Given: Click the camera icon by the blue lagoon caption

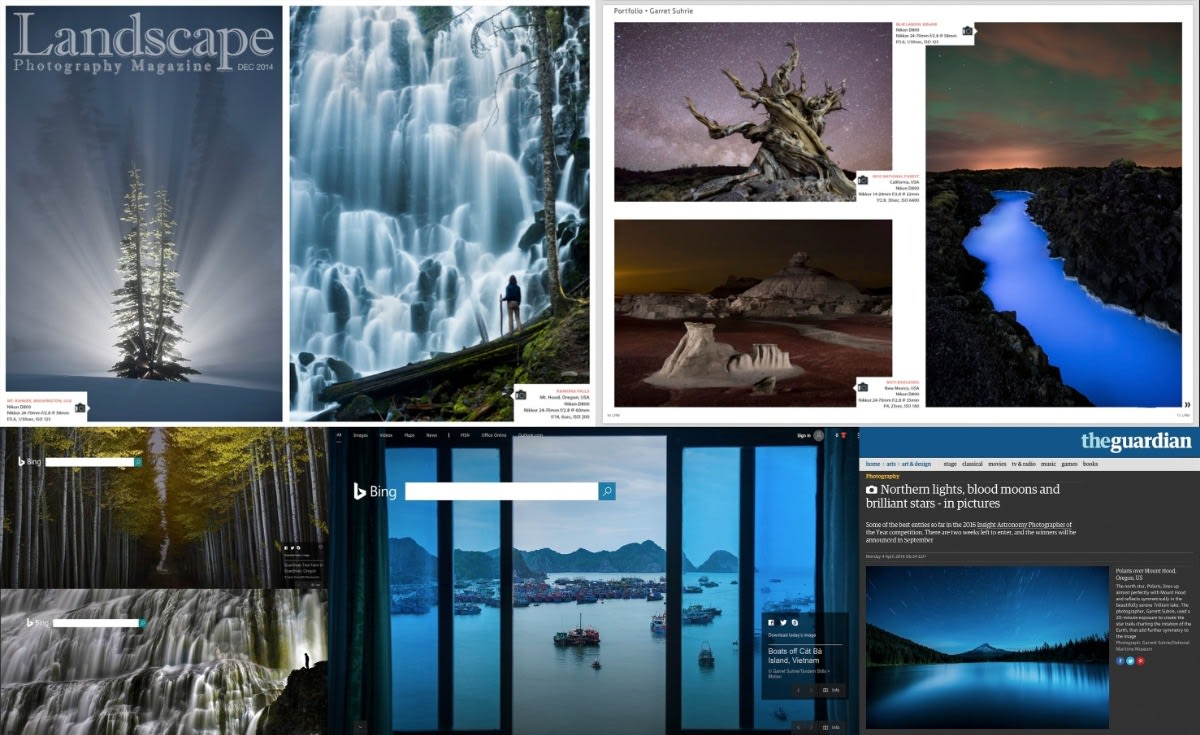Looking at the screenshot, I should pos(967,31).
